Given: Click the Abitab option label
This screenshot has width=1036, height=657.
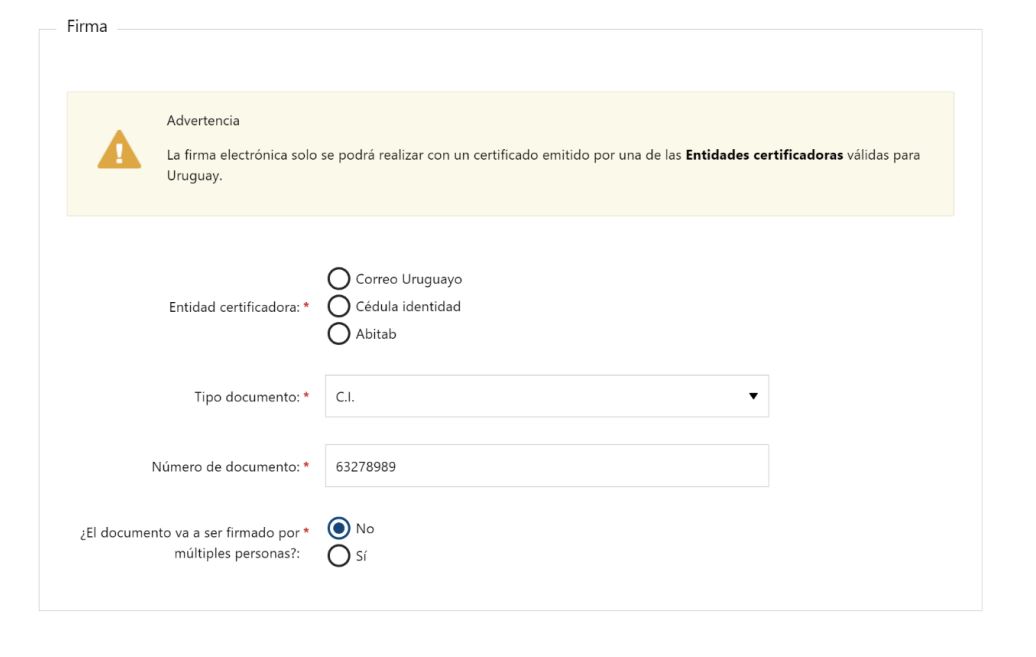Looking at the screenshot, I should [x=376, y=334].
